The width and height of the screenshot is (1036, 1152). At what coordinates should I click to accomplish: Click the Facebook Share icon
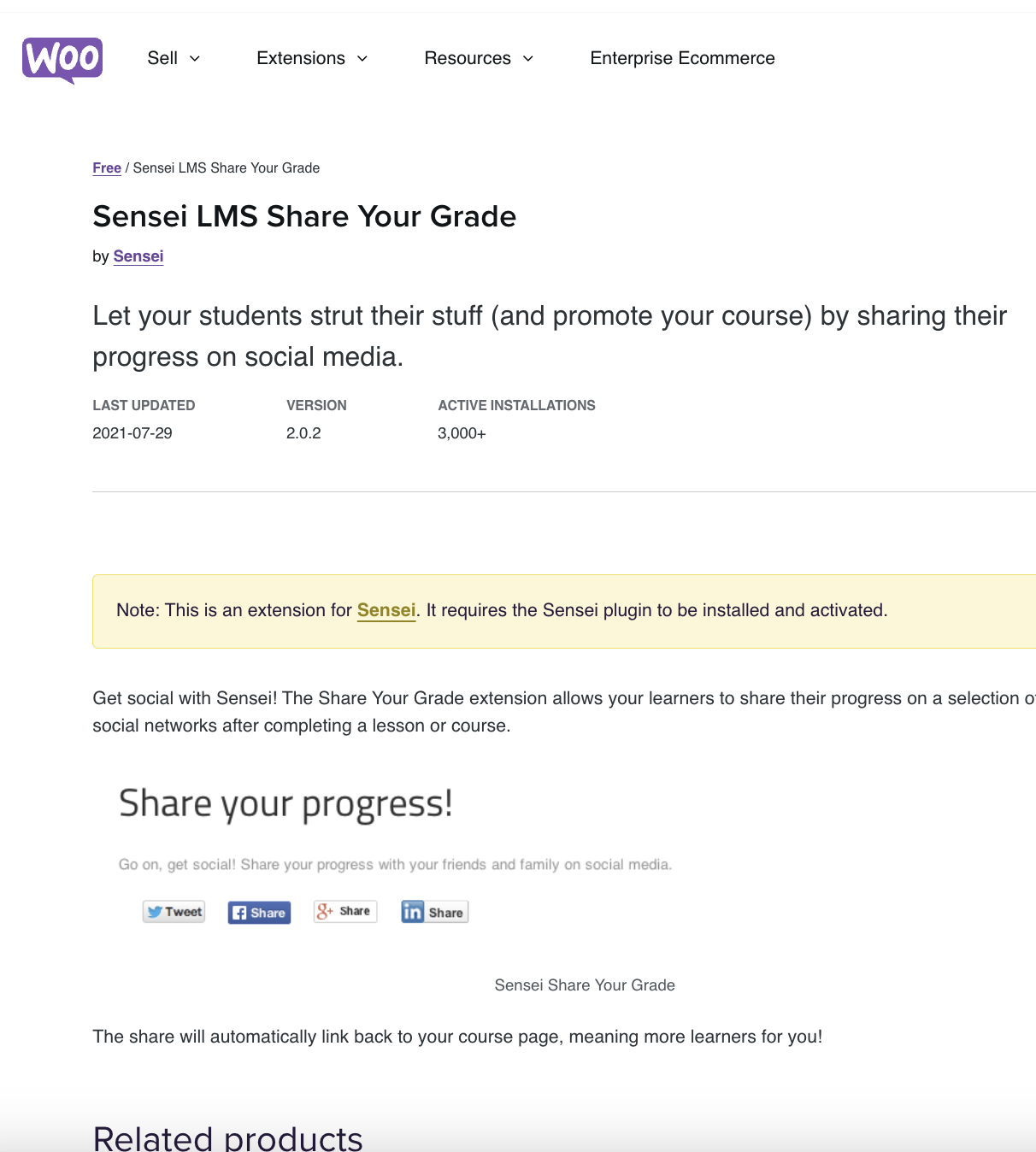258,912
